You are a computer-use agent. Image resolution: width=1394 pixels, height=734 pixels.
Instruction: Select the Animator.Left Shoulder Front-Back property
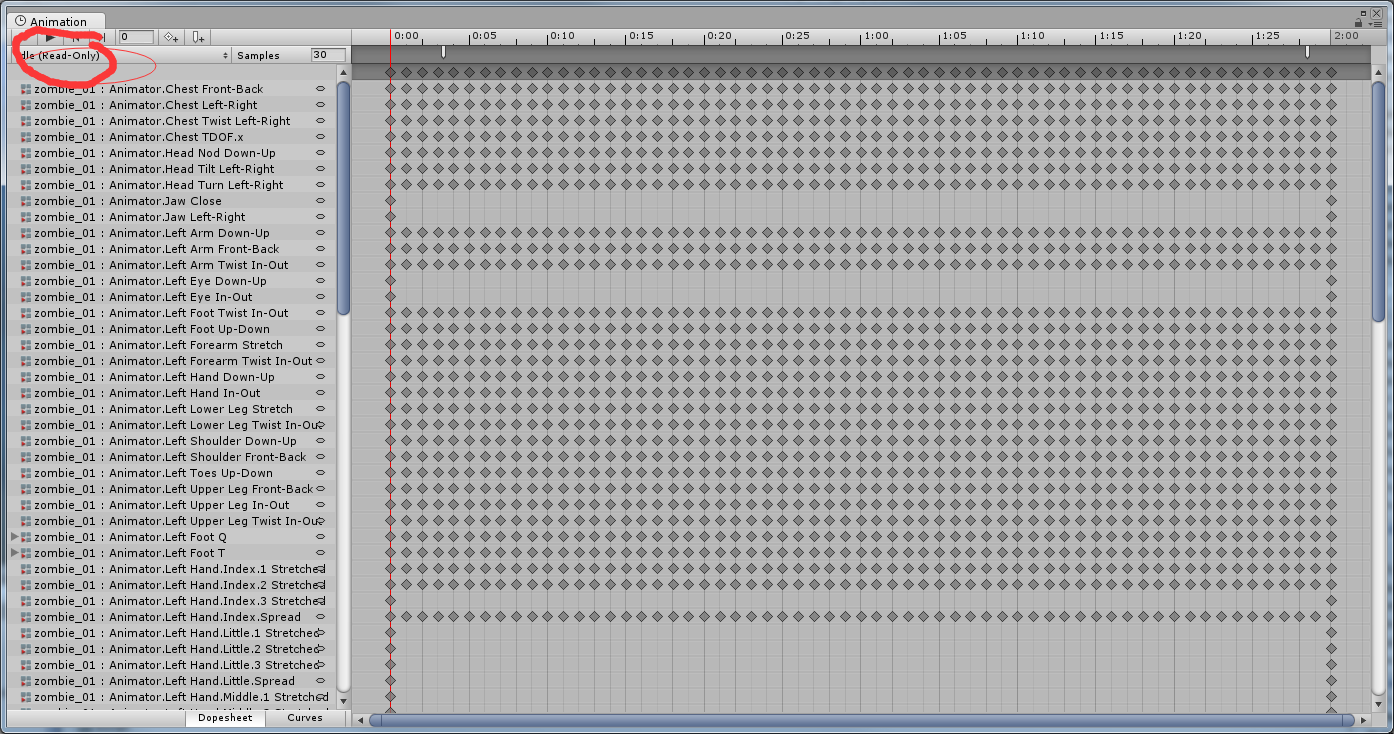pyautogui.click(x=170, y=457)
